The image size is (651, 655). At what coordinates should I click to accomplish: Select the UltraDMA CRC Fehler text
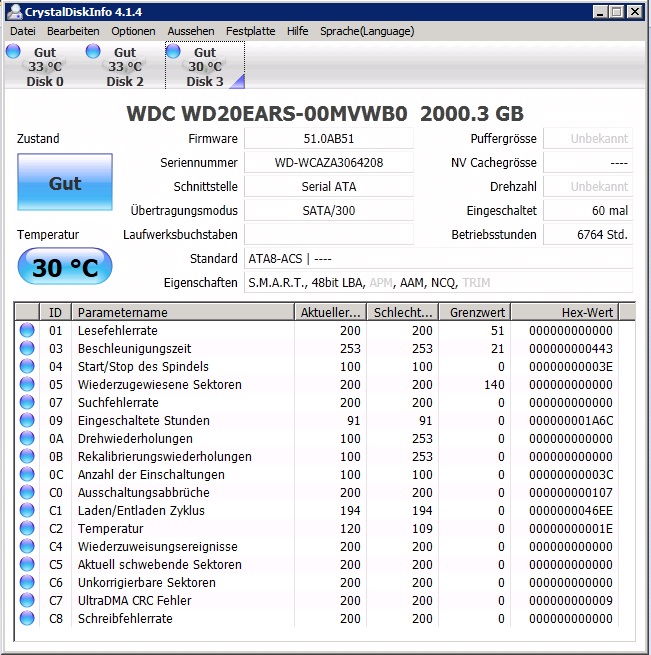135,600
